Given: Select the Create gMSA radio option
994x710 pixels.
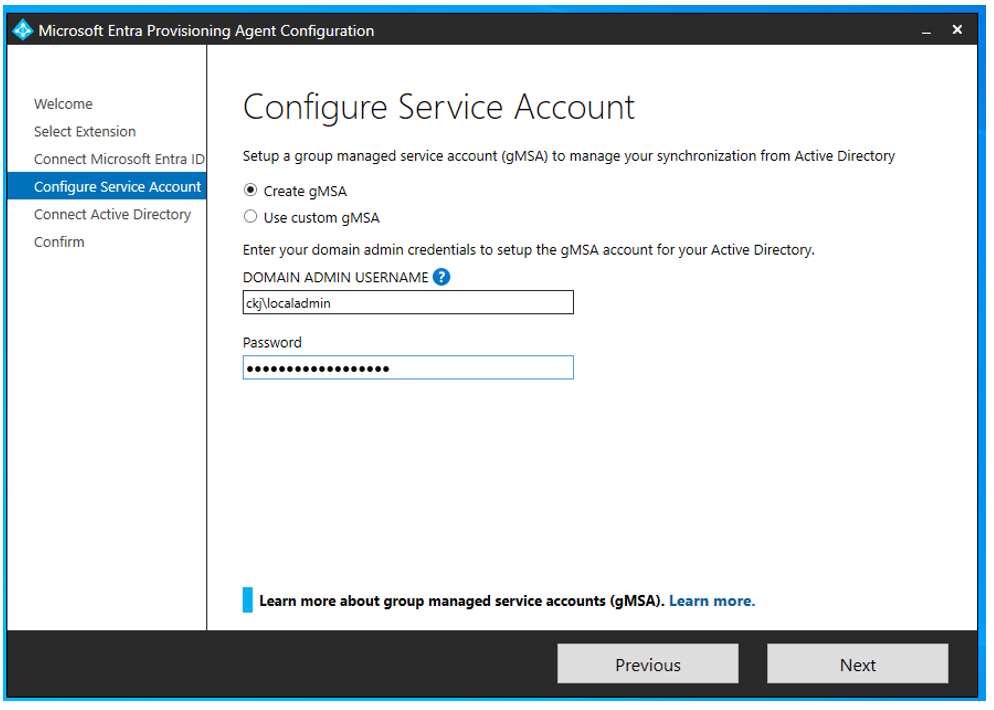Looking at the screenshot, I should 251,191.
